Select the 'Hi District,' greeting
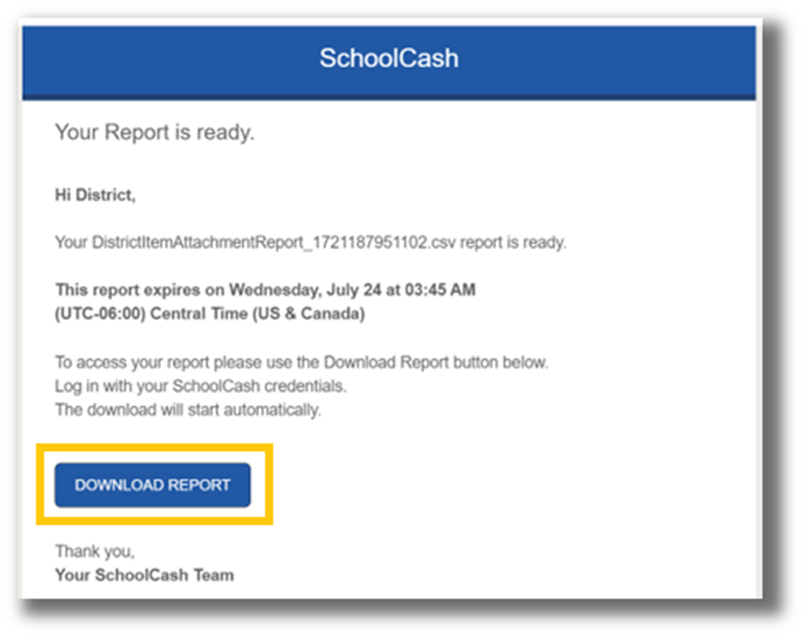 95,196
